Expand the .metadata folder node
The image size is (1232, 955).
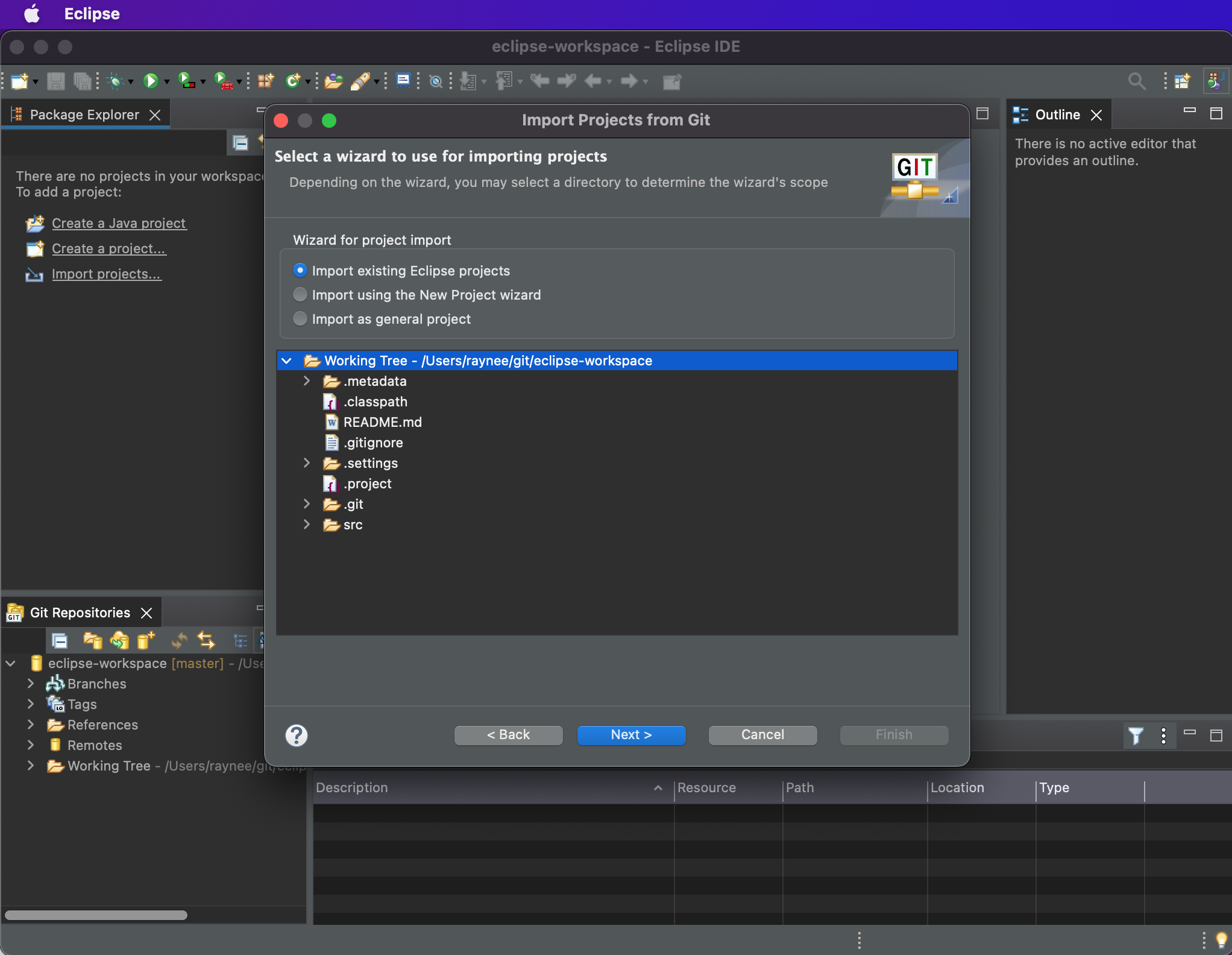(x=307, y=381)
